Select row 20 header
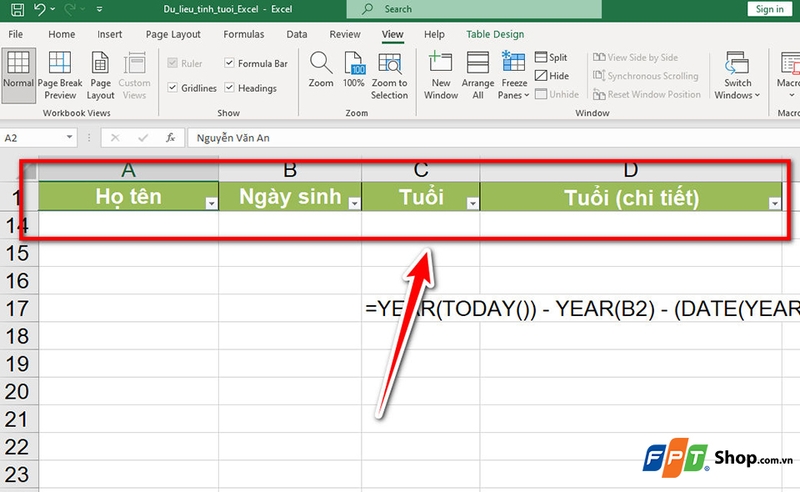This screenshot has height=492, width=800. [x=19, y=391]
